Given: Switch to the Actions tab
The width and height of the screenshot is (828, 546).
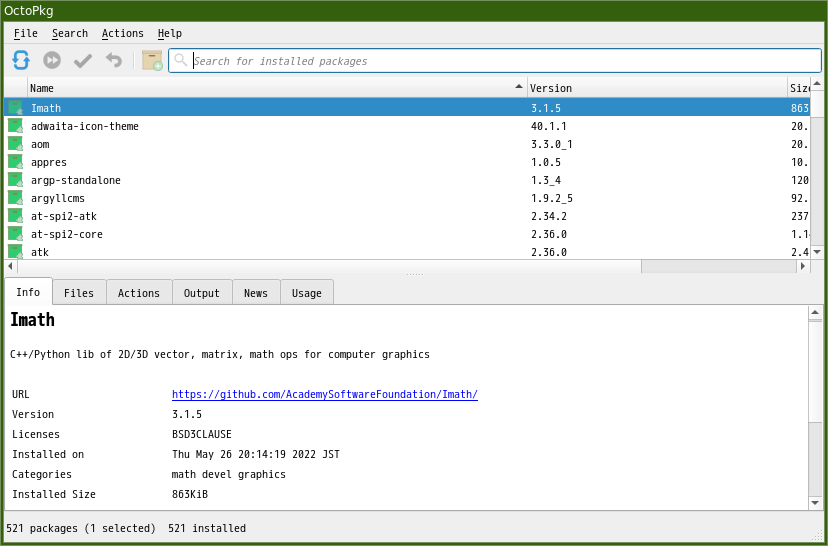Looking at the screenshot, I should (139, 293).
